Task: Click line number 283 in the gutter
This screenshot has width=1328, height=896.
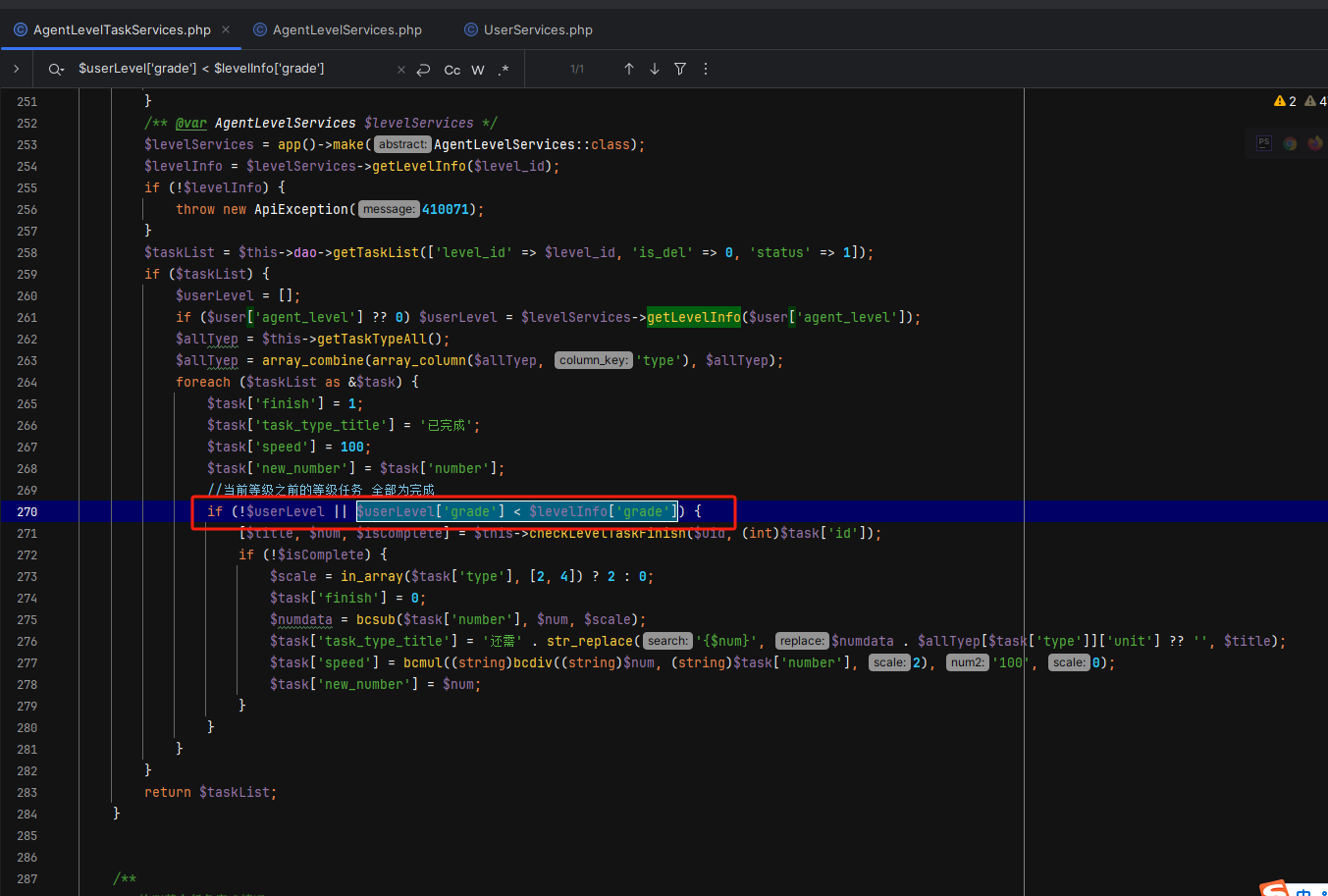Action: point(27,792)
